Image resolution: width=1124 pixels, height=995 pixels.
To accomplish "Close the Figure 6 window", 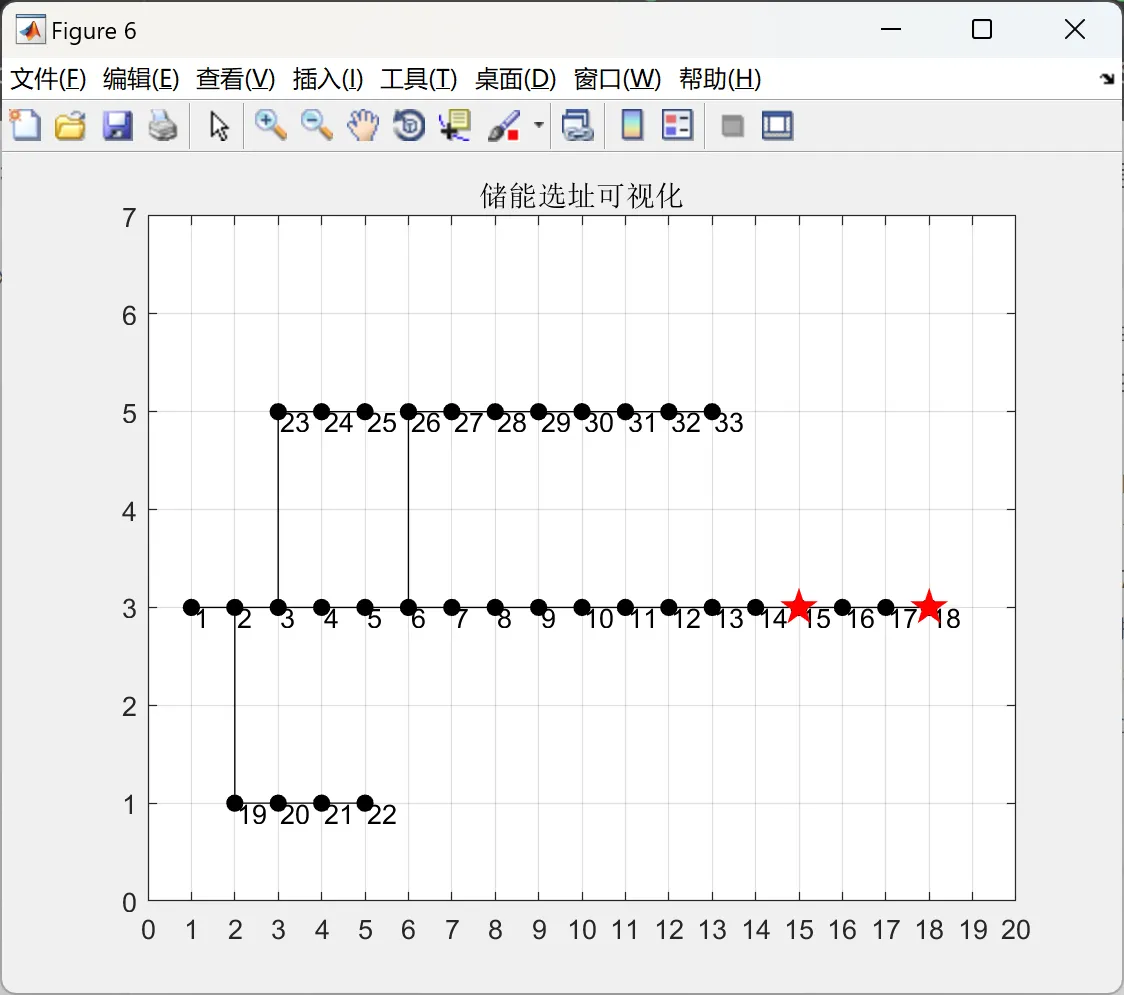I will (1075, 29).
